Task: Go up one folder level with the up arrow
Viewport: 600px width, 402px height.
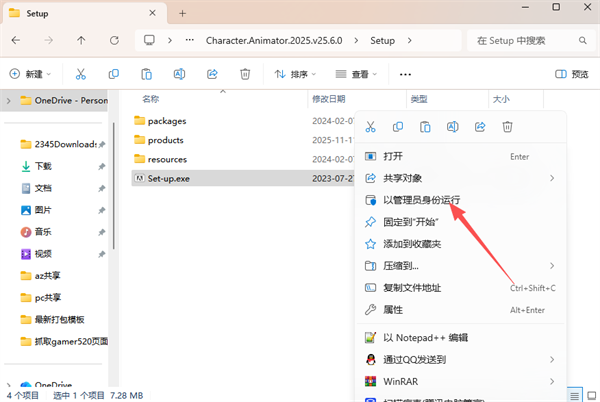Action: [81, 41]
